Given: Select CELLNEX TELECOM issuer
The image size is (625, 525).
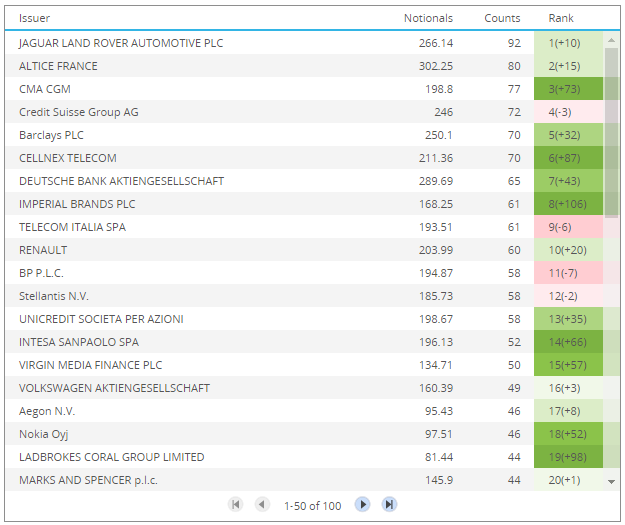Looking at the screenshot, I should [x=68, y=158].
